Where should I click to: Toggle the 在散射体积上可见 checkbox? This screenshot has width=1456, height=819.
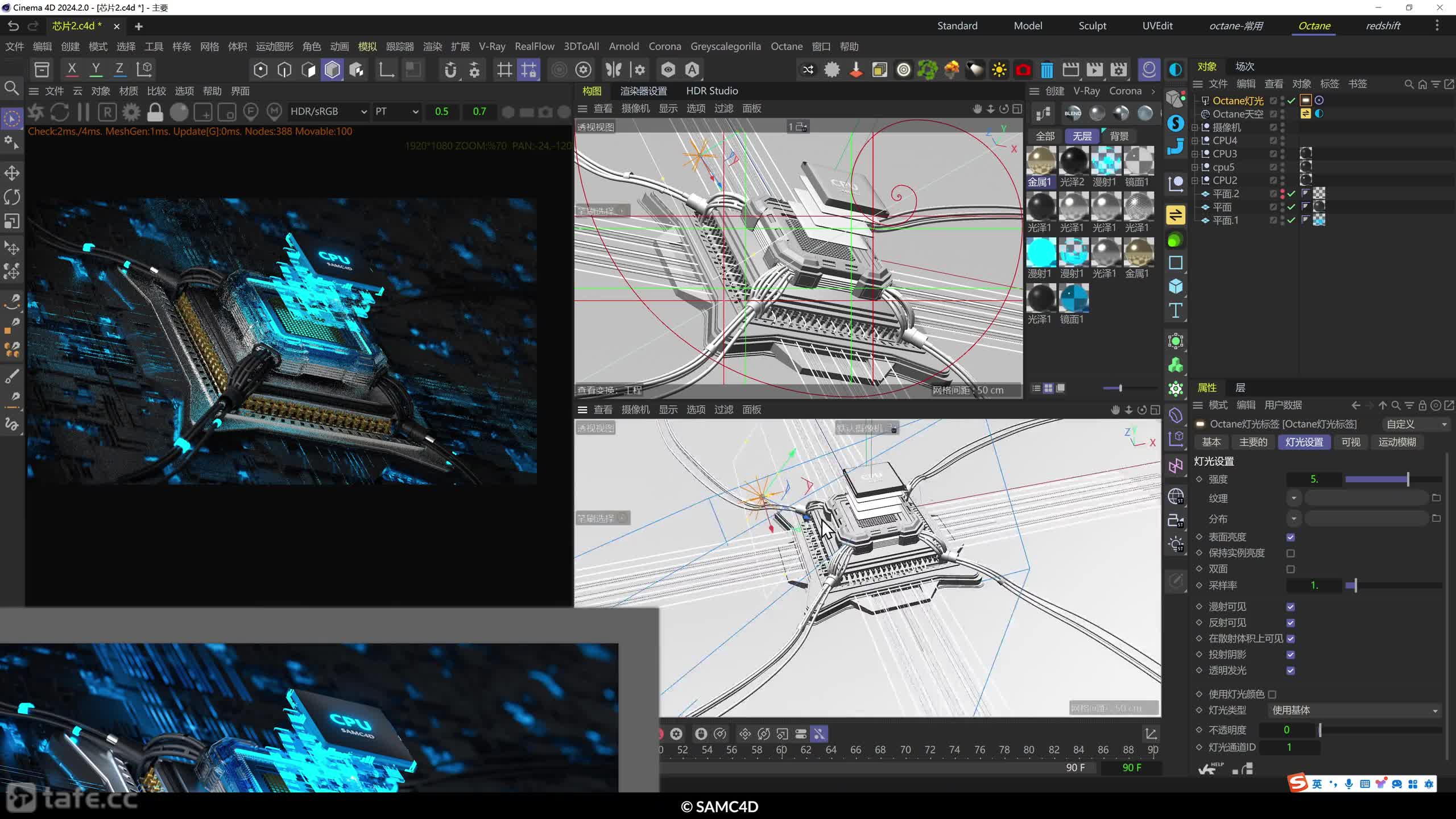[x=1290, y=639]
